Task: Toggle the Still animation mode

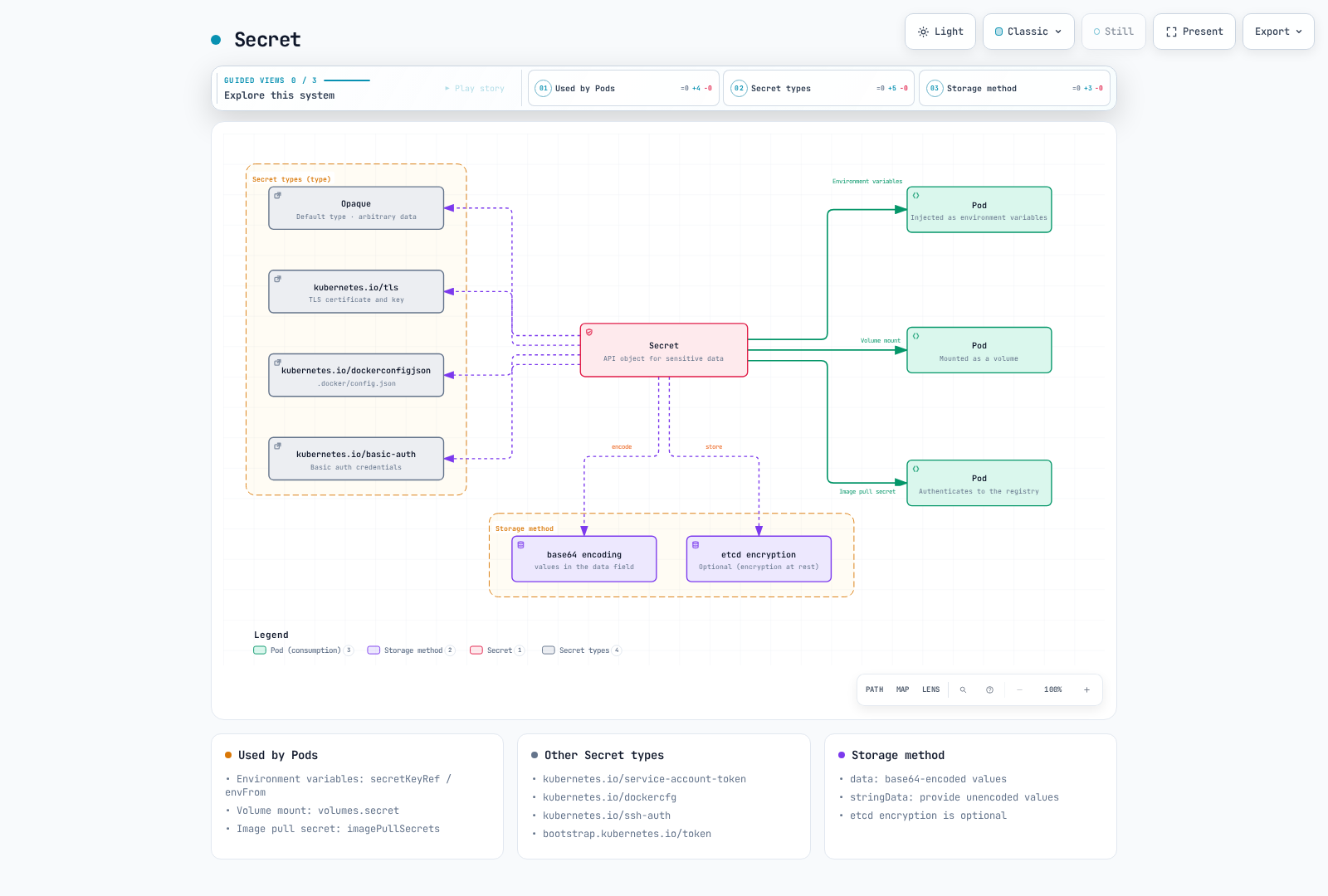Action: (1114, 32)
